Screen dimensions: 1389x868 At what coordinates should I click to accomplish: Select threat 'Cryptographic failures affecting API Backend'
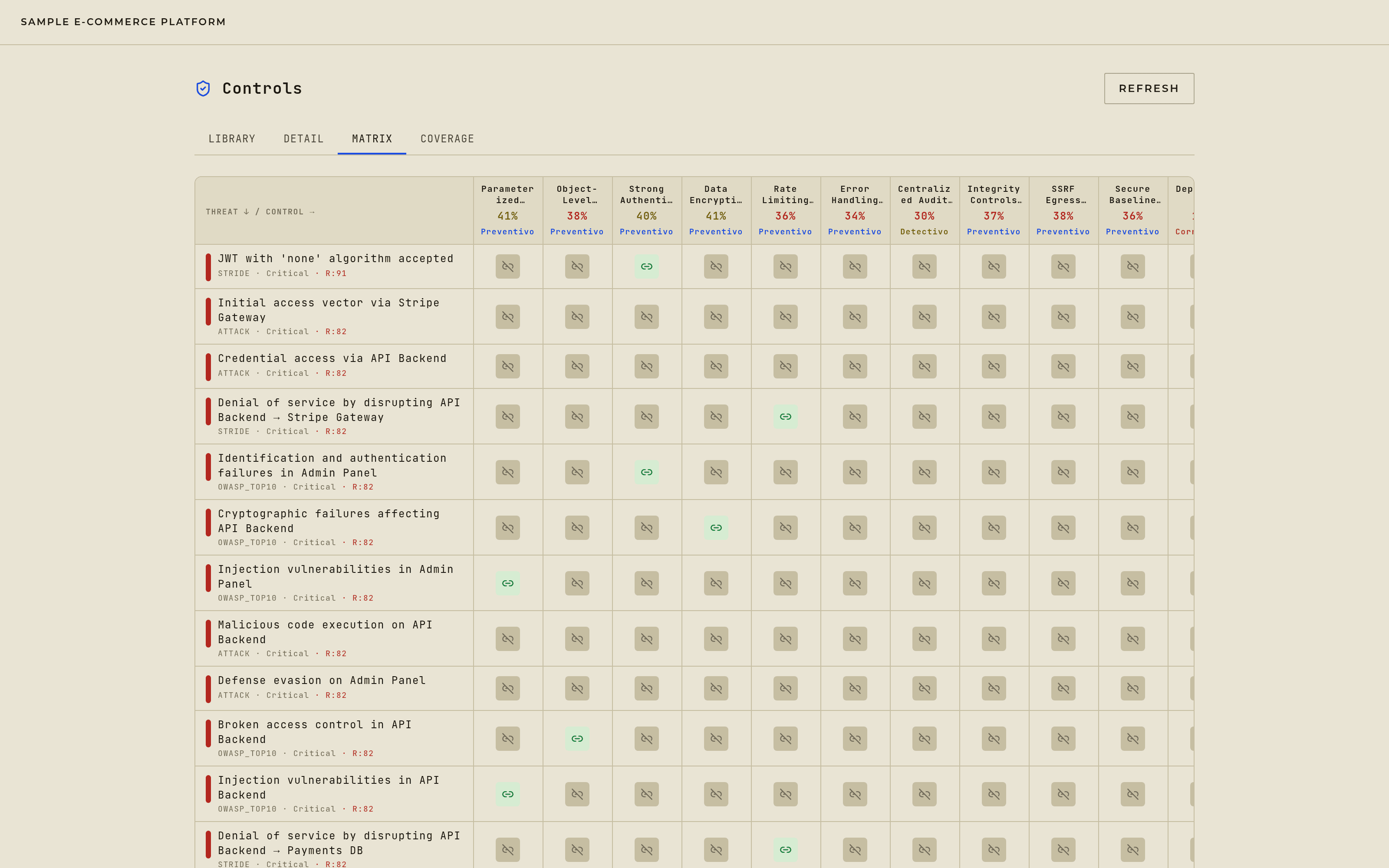click(x=334, y=528)
